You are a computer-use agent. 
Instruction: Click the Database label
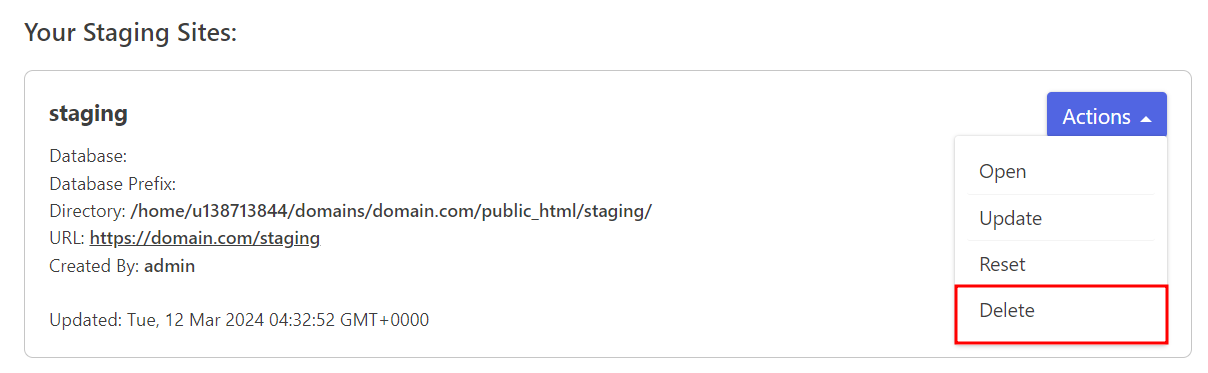[x=88, y=157]
